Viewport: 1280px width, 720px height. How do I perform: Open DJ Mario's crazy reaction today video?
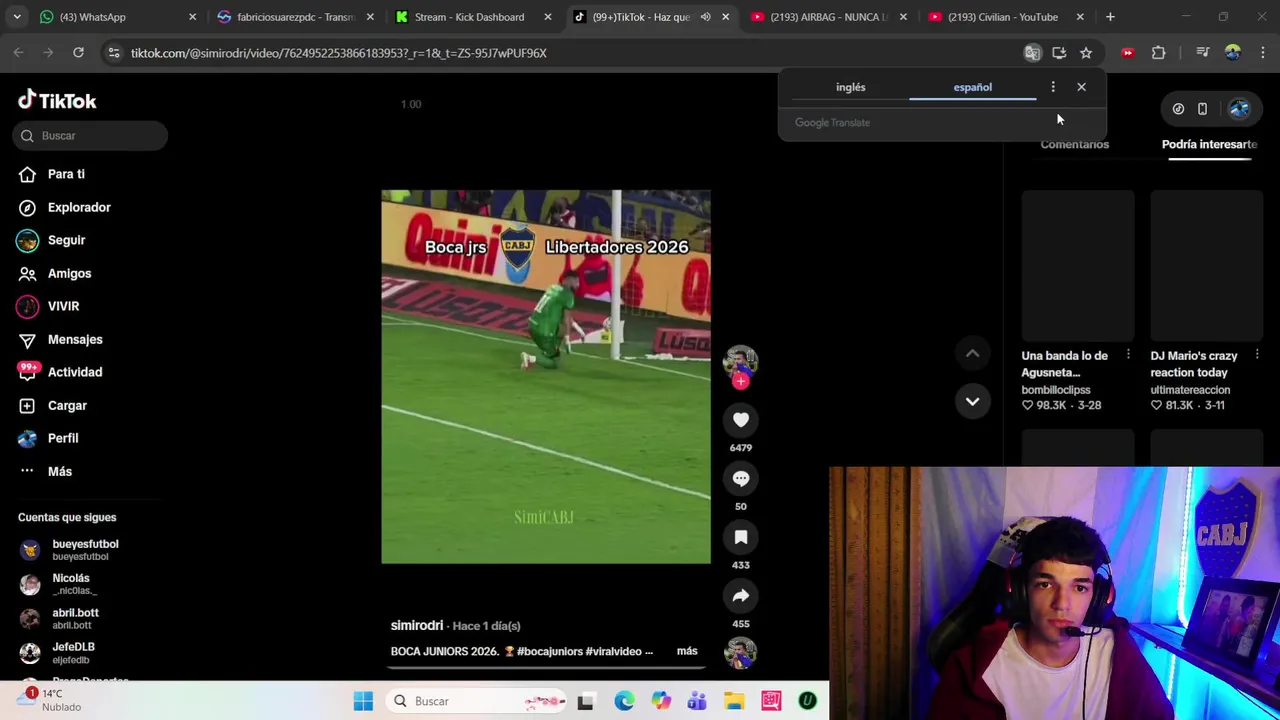point(1207,265)
